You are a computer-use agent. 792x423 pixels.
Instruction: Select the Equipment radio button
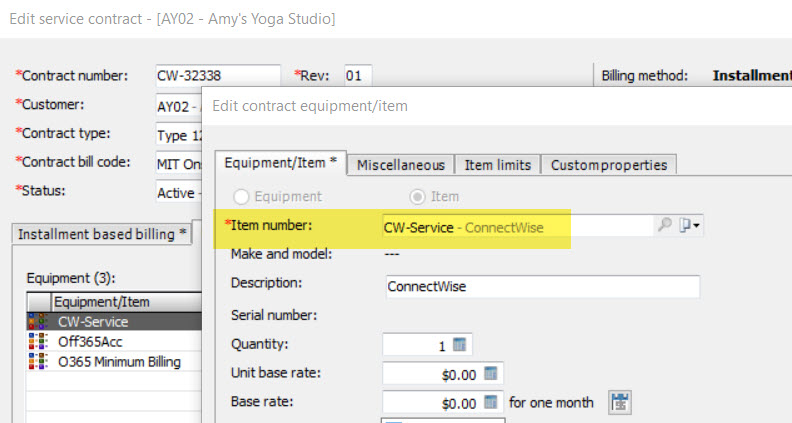240,197
